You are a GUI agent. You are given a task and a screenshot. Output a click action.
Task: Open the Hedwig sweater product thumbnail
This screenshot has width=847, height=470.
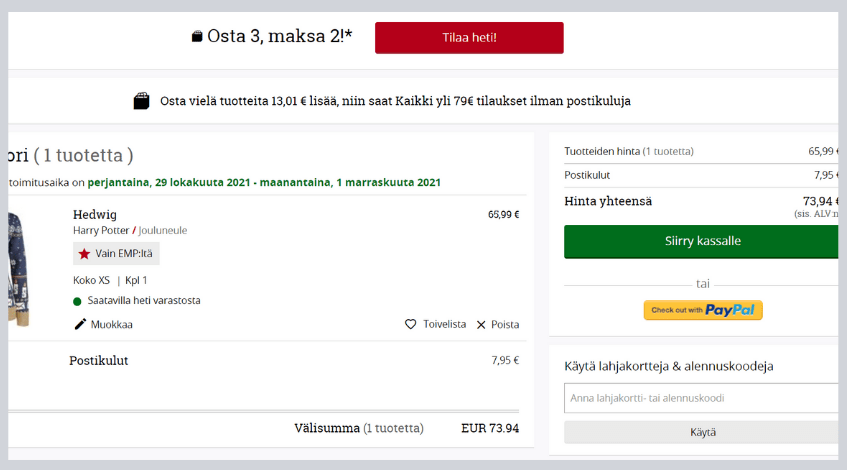[19, 268]
